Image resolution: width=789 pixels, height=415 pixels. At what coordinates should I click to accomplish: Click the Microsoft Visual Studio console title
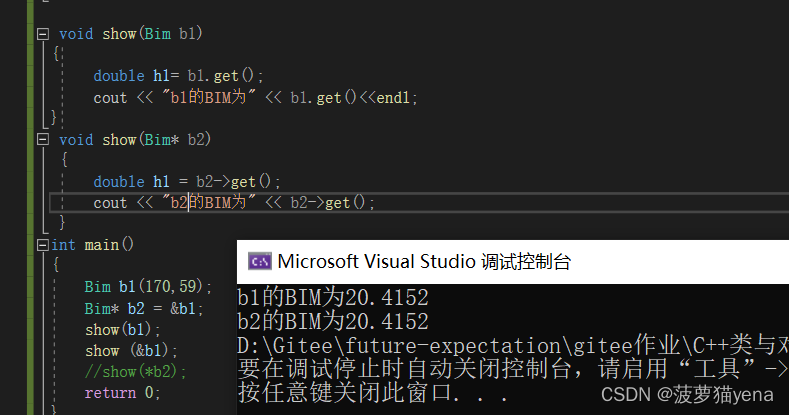click(424, 262)
